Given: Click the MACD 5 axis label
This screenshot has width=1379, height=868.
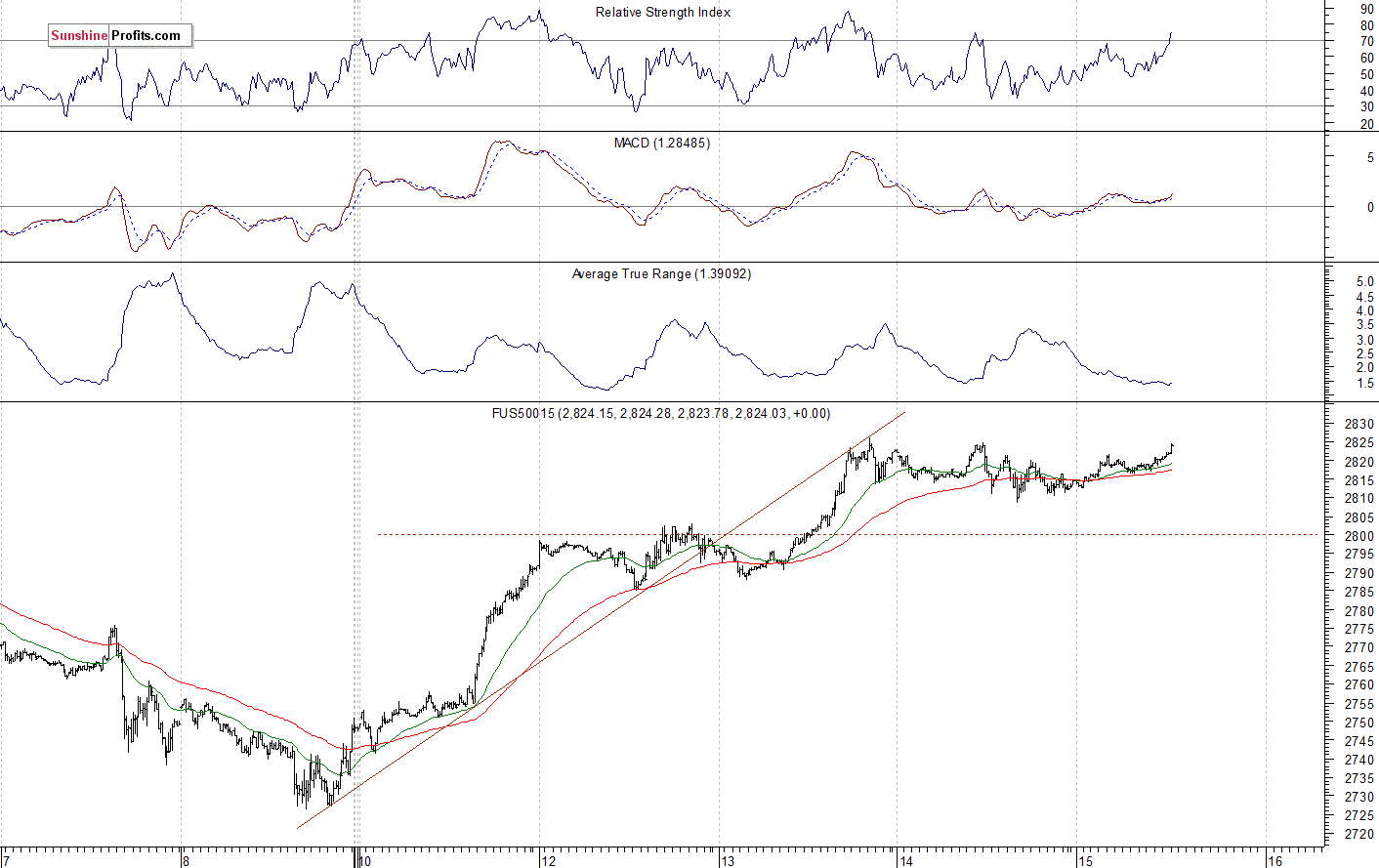Looking at the screenshot, I should click(x=1370, y=157).
